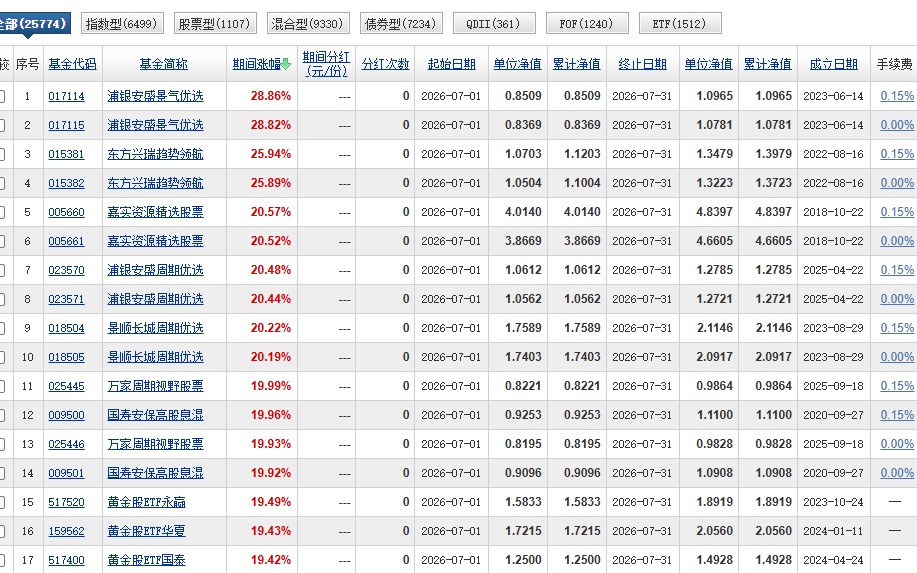Viewport: 917px width, 573px height.
Task: Sort by 期间涨幅 green arrow
Action: (x=286, y=64)
